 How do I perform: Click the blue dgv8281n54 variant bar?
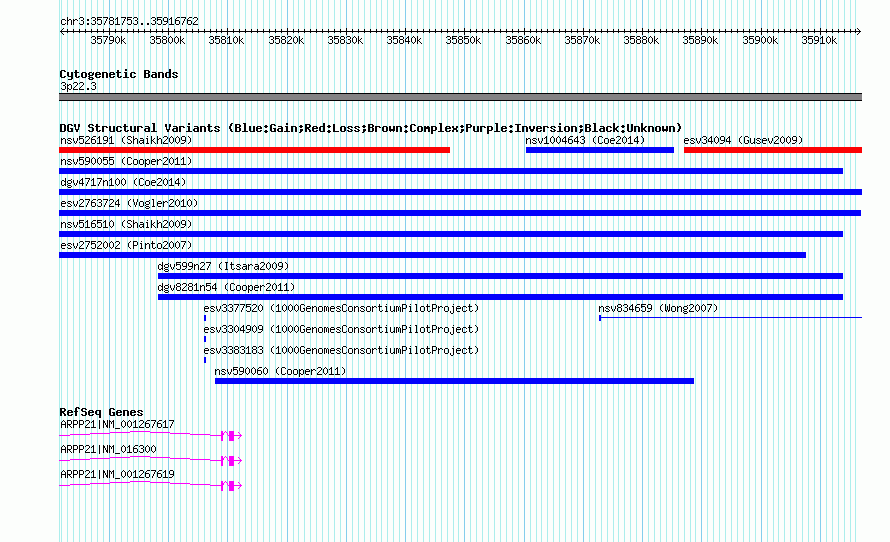coord(500,297)
